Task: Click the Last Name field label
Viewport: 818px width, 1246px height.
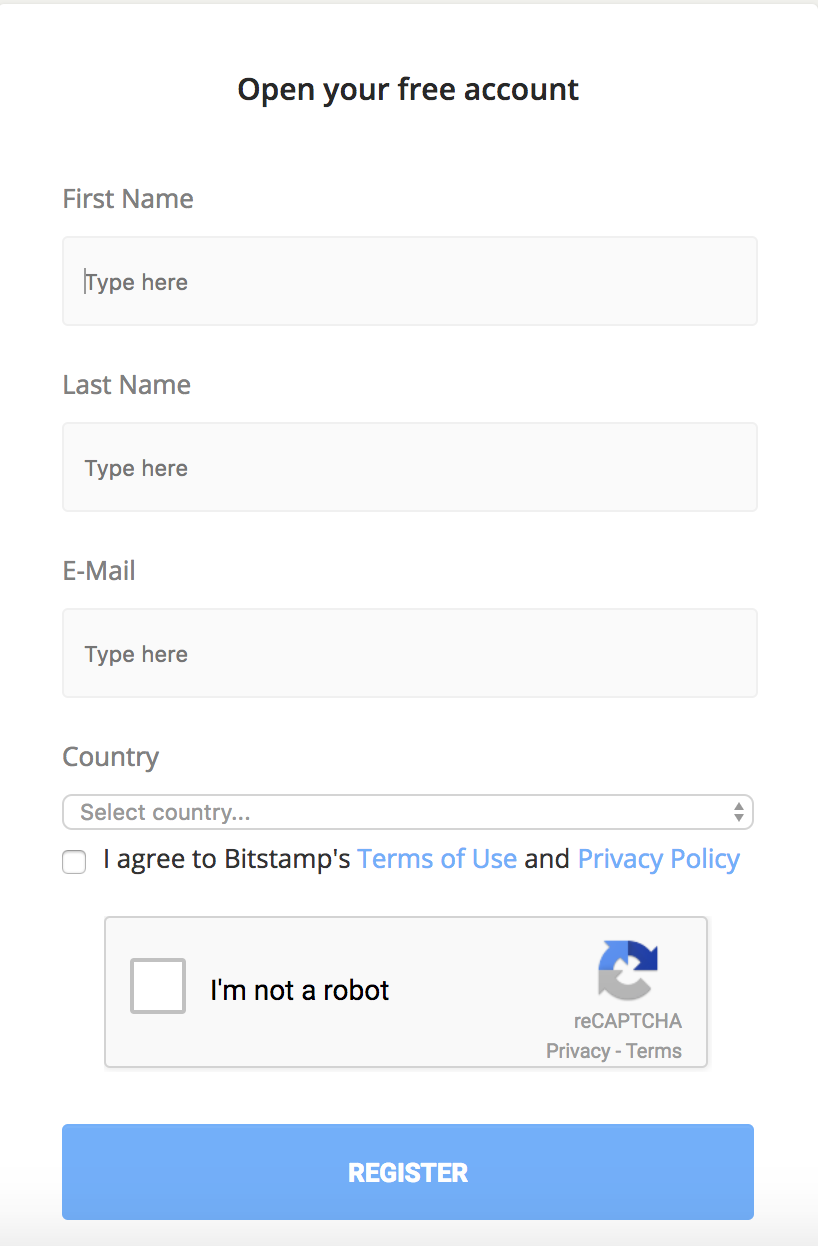Action: pyautogui.click(x=127, y=385)
